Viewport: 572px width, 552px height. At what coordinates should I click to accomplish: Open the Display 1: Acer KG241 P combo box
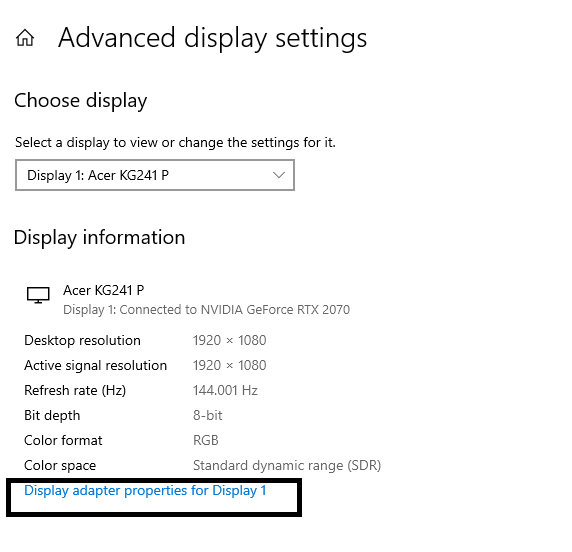[155, 175]
